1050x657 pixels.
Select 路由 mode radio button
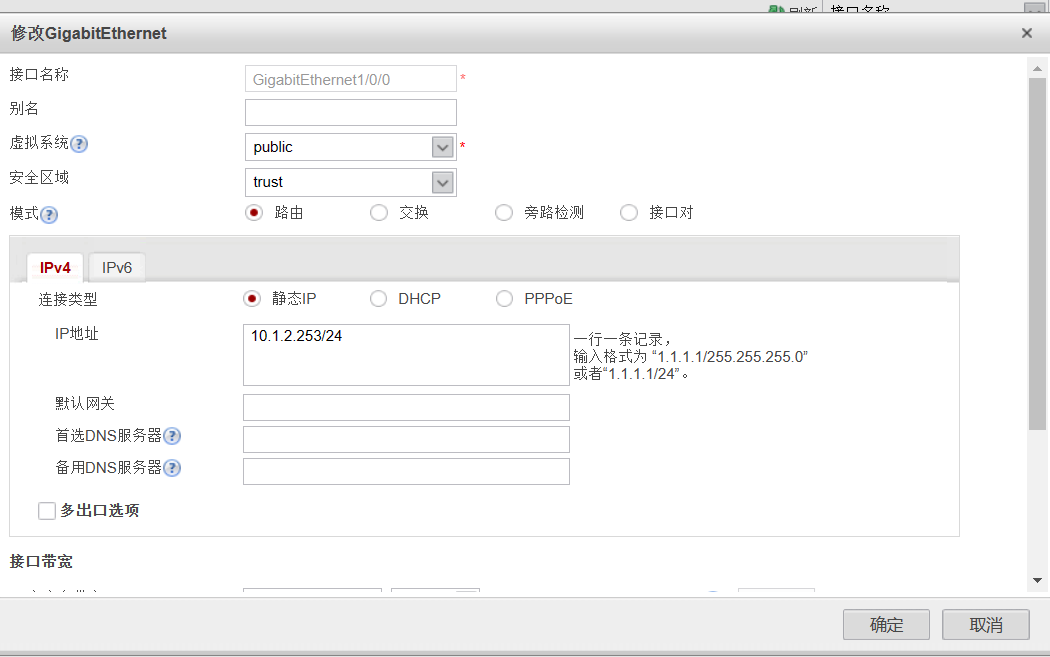click(x=254, y=213)
